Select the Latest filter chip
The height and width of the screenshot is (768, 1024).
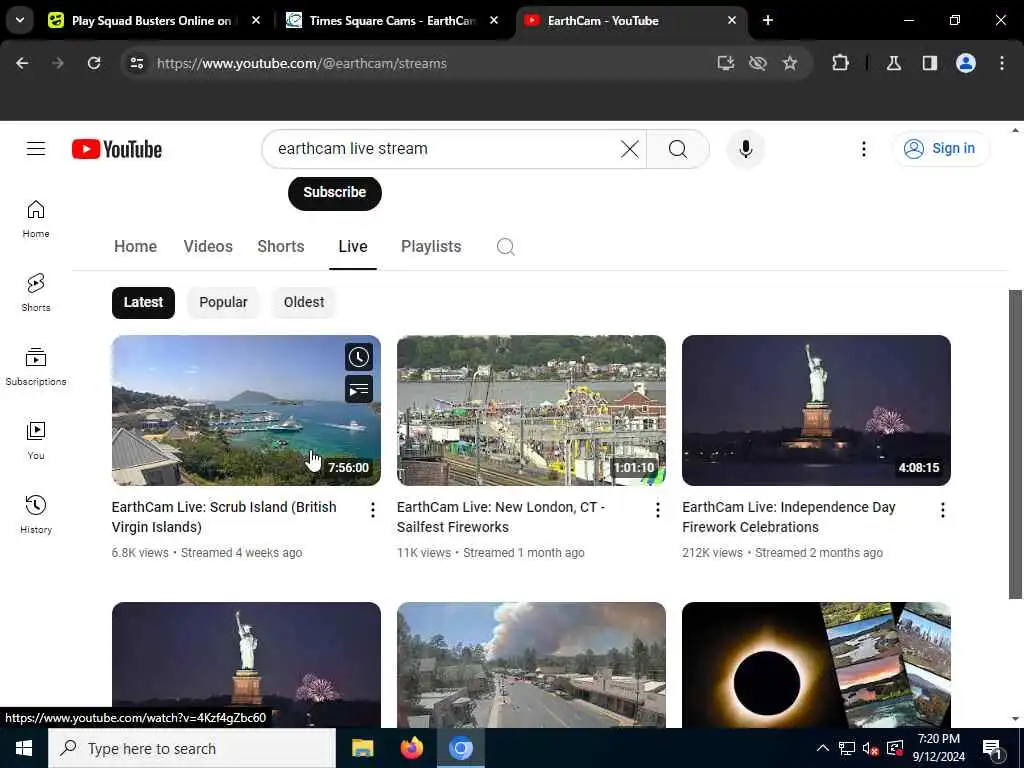pyautogui.click(x=143, y=302)
